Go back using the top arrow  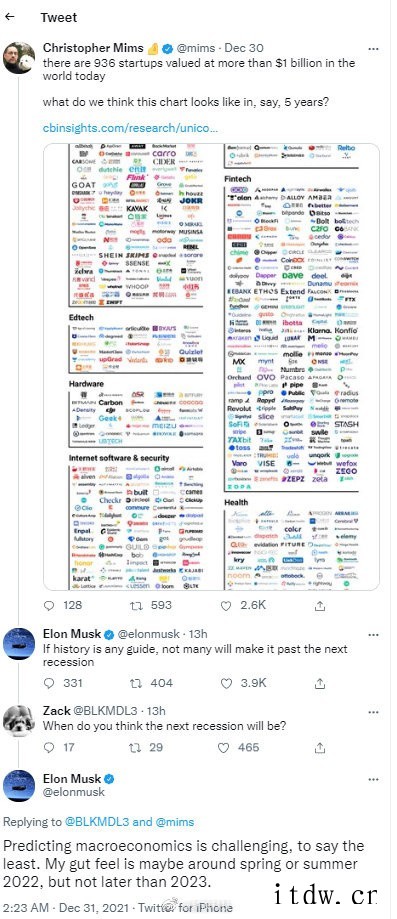click(x=9, y=17)
